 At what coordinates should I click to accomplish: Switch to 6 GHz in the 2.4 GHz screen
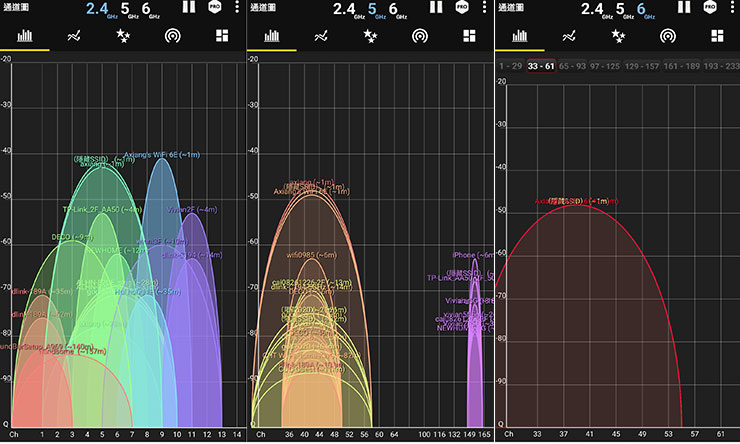coord(151,9)
